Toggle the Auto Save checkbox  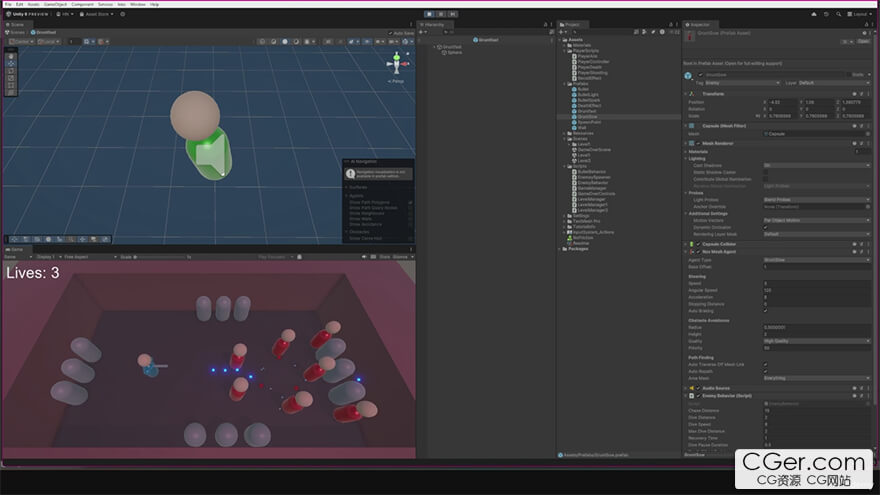[391, 33]
